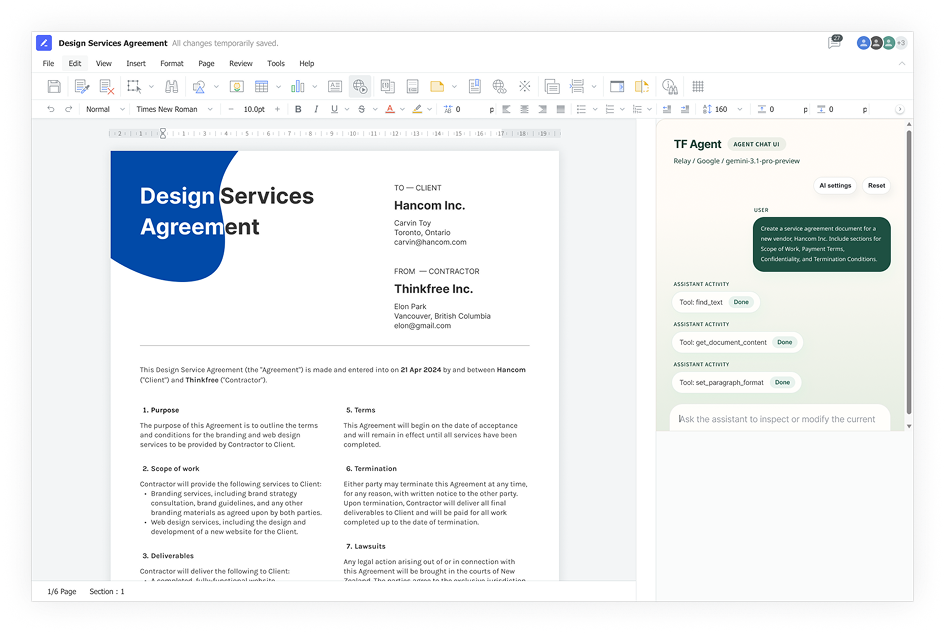This screenshot has height=633, width=945.
Task: Click decrease indent icon
Action: (667, 109)
